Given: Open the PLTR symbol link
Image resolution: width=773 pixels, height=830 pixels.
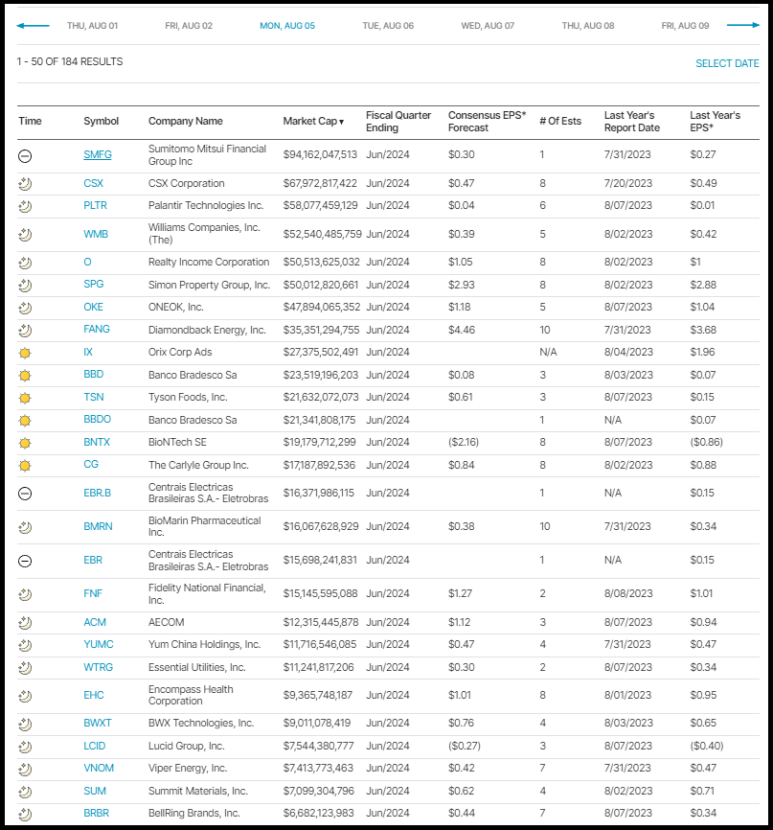Looking at the screenshot, I should click(x=95, y=205).
